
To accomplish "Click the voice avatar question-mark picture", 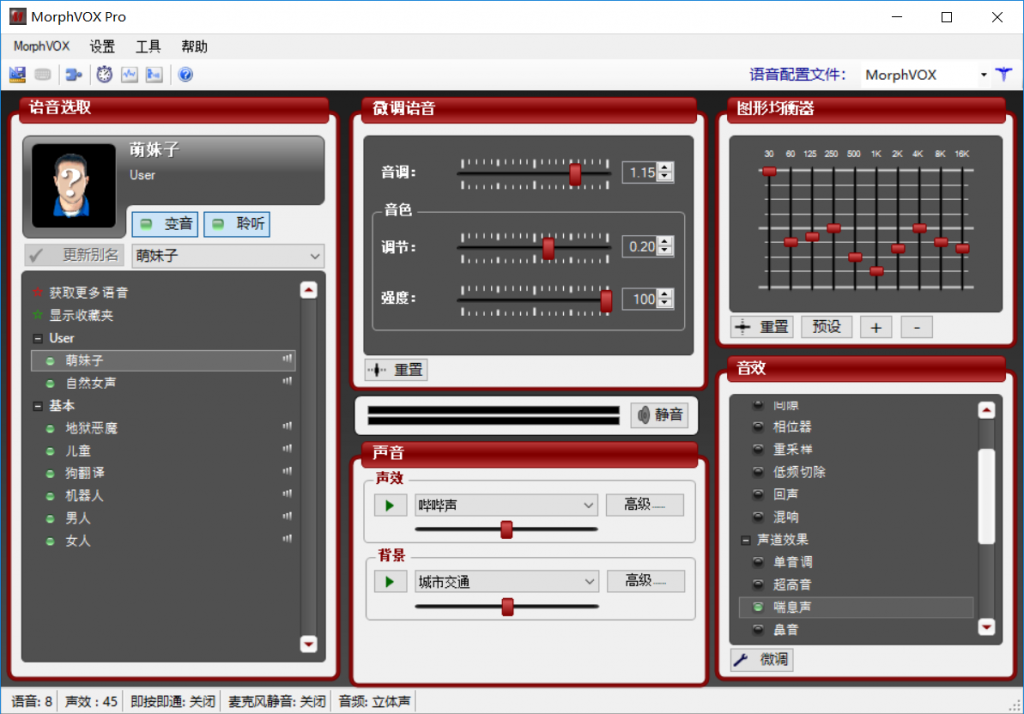I will [x=74, y=186].
